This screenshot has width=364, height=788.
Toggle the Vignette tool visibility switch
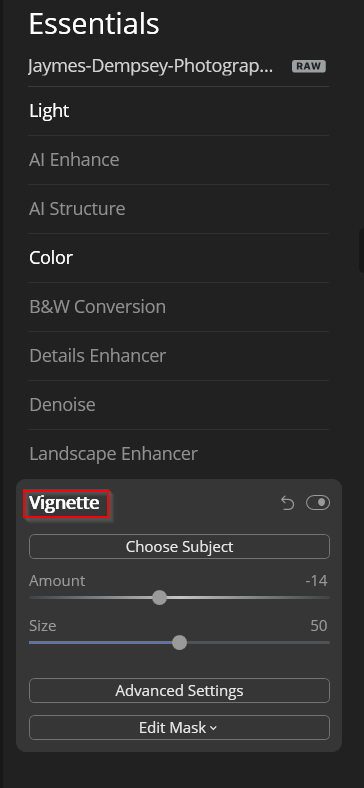pyautogui.click(x=318, y=503)
